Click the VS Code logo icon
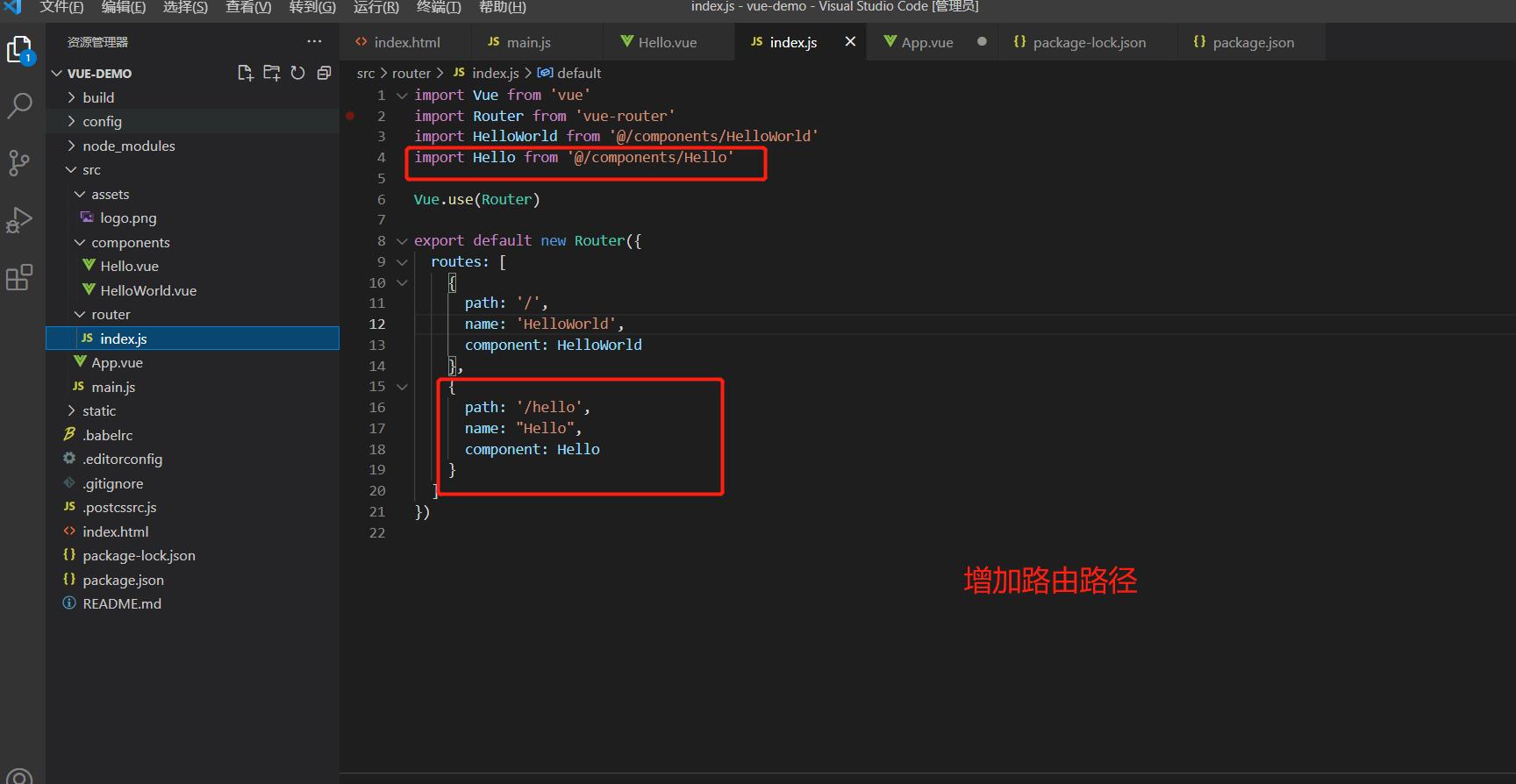Image resolution: width=1516 pixels, height=784 pixels. pyautogui.click(x=12, y=7)
